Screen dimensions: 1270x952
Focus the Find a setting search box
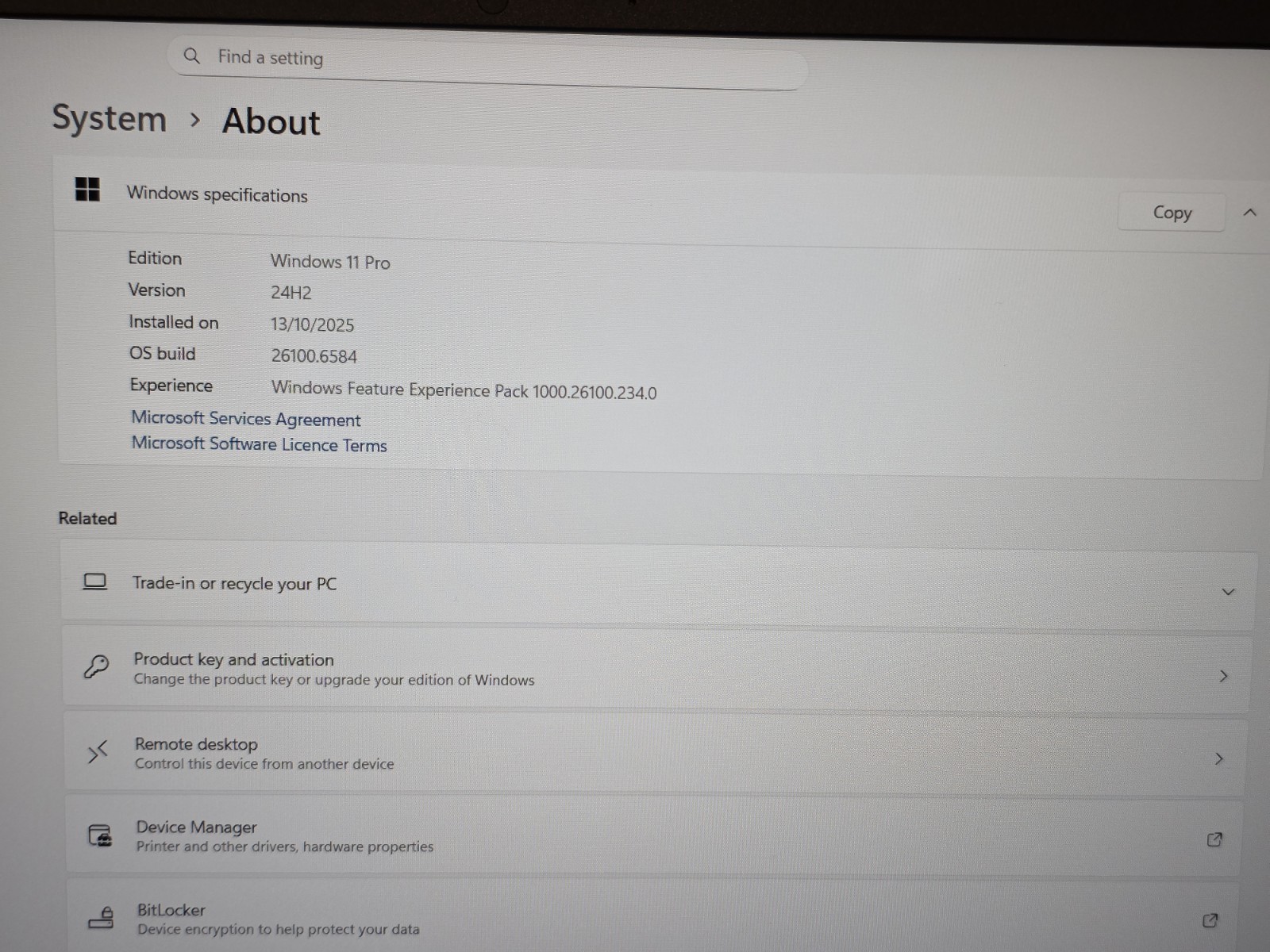(487, 62)
